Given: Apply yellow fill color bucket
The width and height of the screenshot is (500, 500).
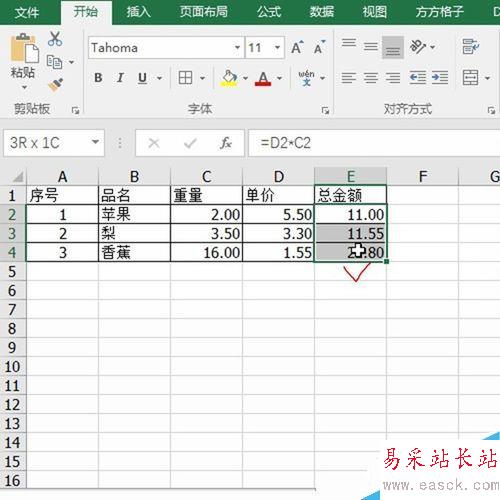Looking at the screenshot, I should point(229,78).
